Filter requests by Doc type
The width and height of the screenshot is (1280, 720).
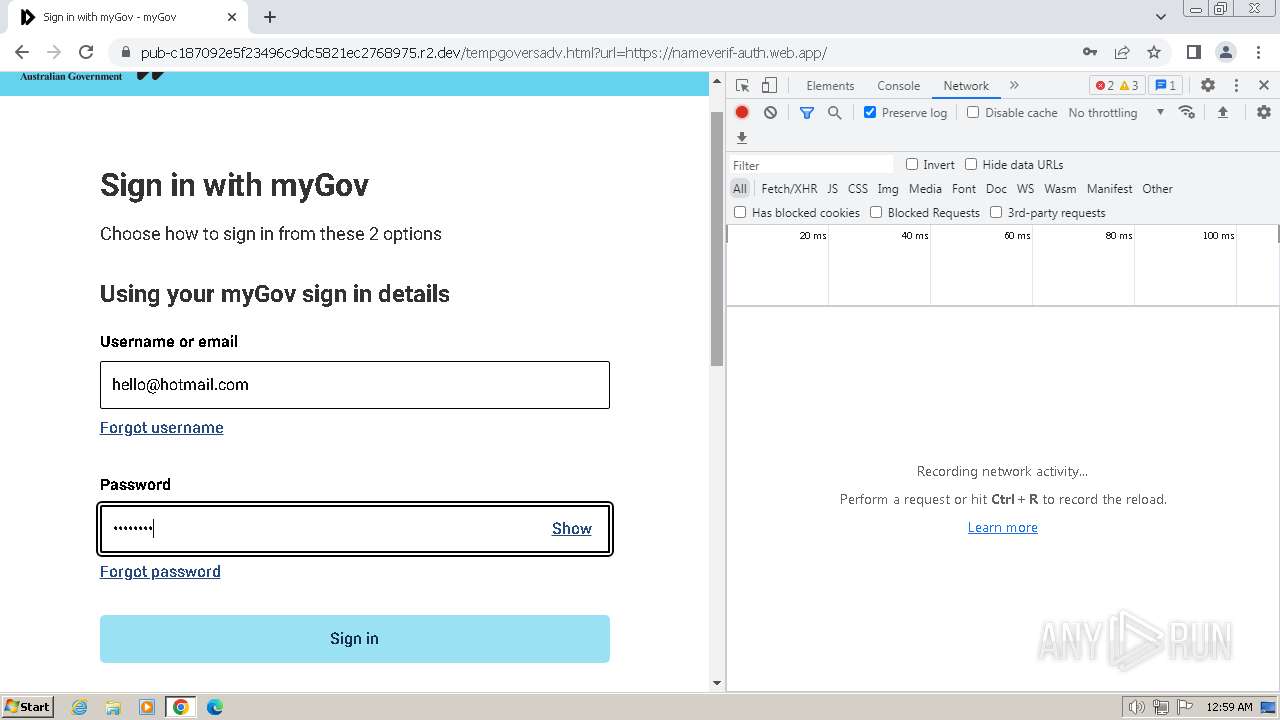996,189
